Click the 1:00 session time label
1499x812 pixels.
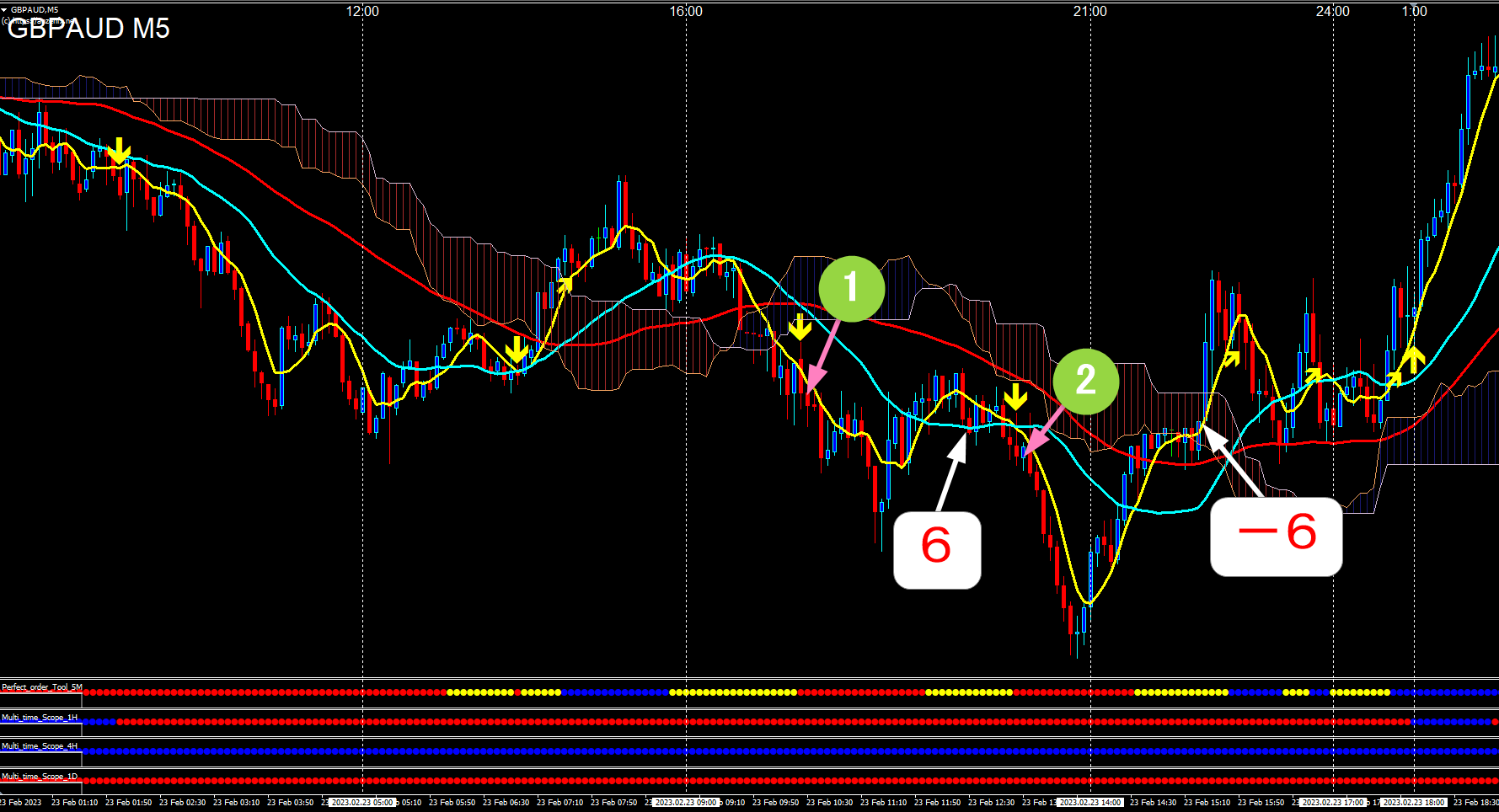click(x=1415, y=12)
